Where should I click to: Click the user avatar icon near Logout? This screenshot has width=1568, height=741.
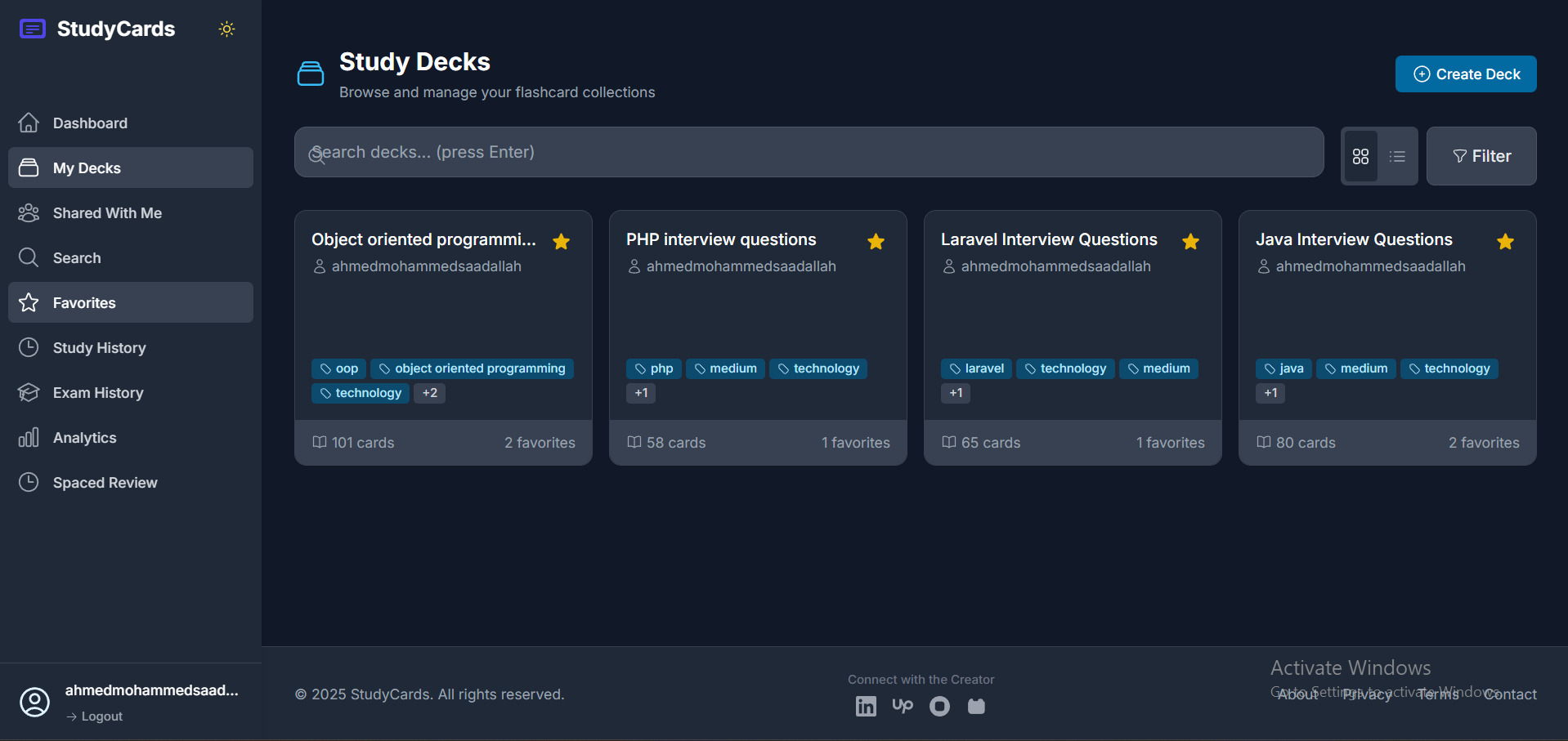click(35, 702)
